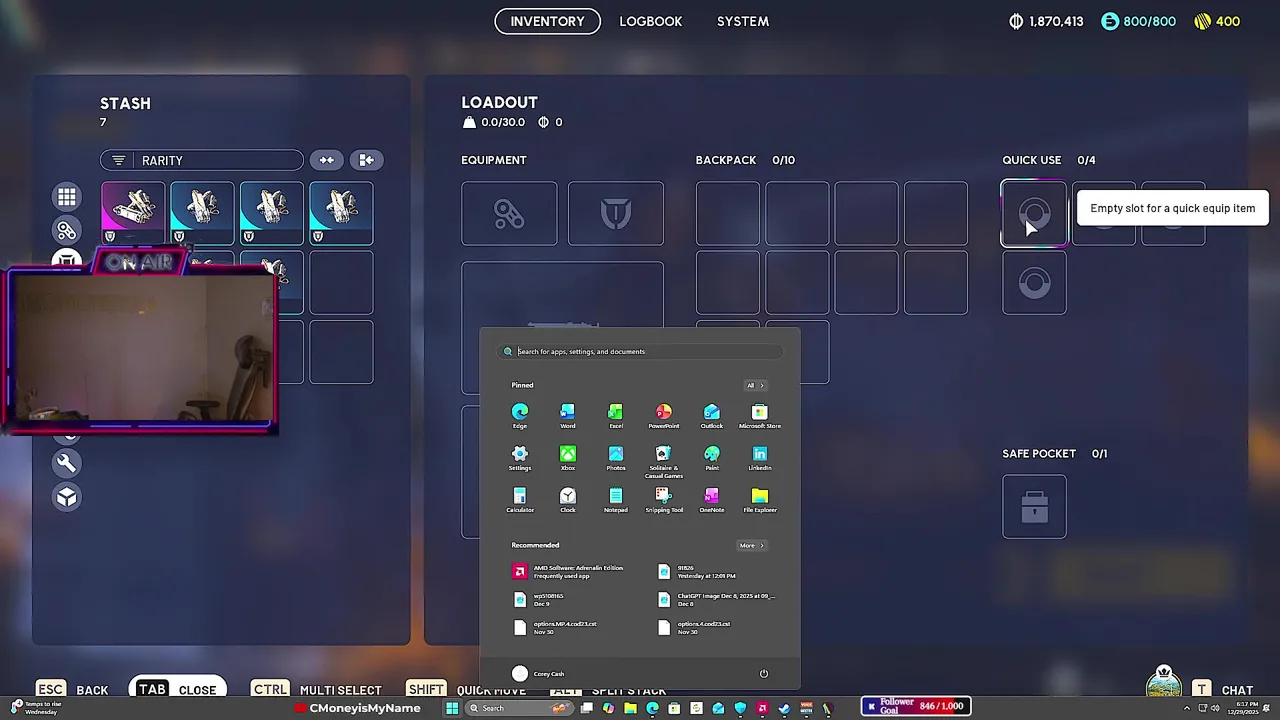Viewport: 1280px width, 720px height.
Task: Click the Windows Start button on taskbar
Action: pos(452,708)
